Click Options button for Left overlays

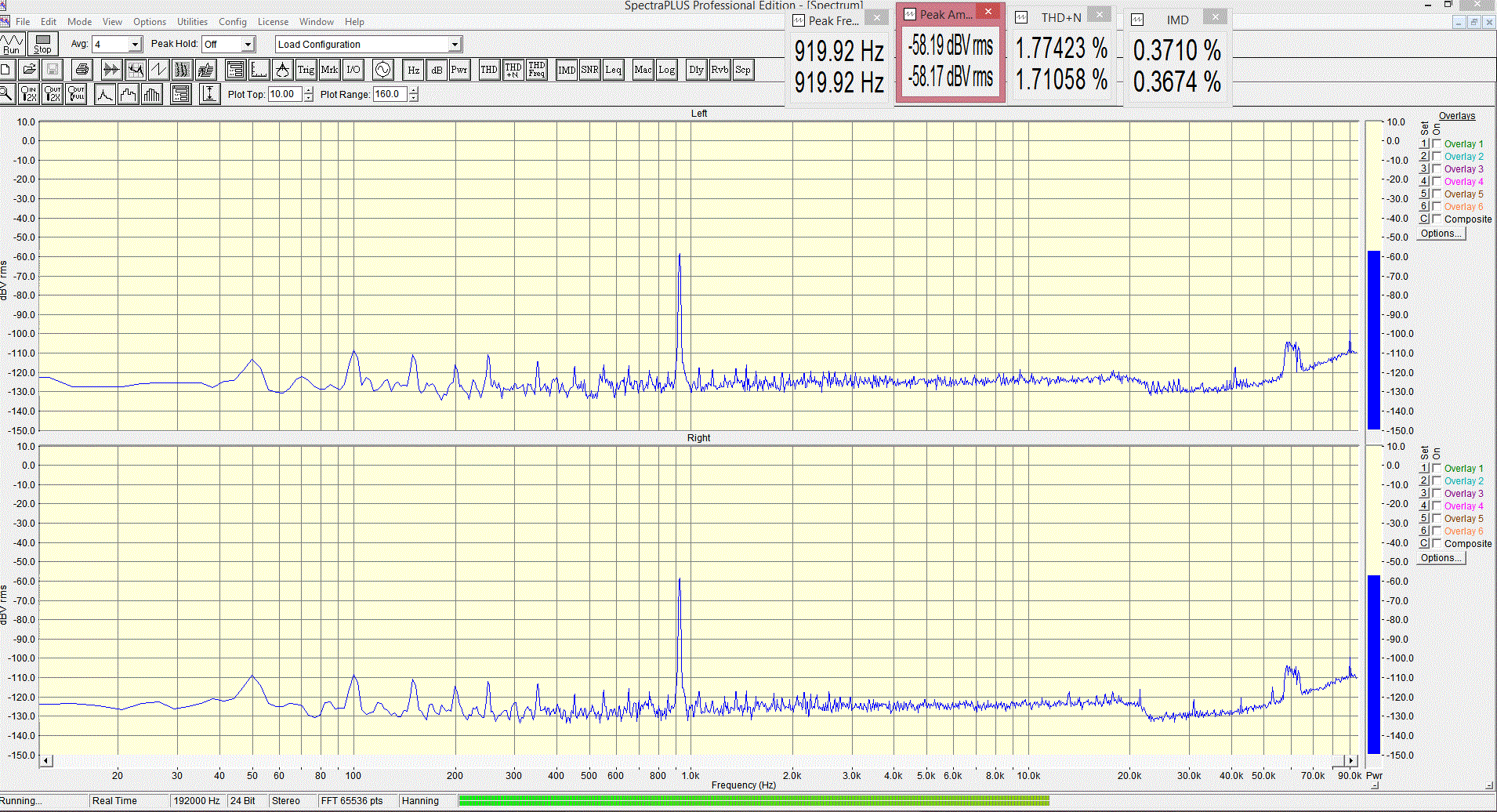(1441, 234)
